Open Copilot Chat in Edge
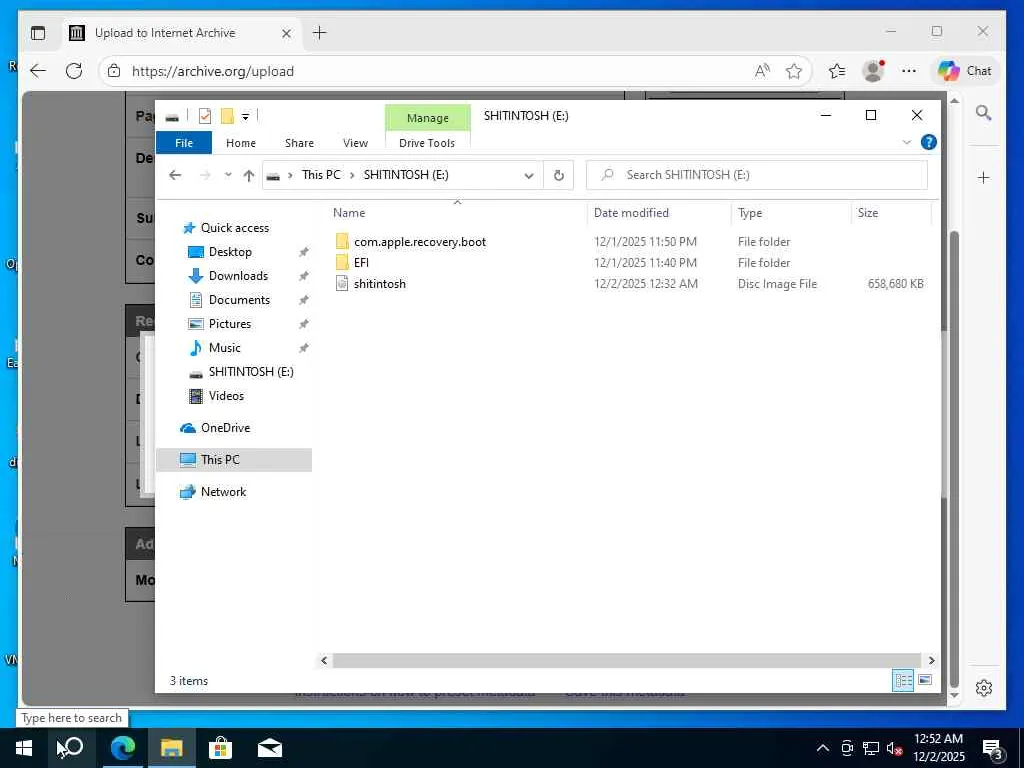 [965, 71]
